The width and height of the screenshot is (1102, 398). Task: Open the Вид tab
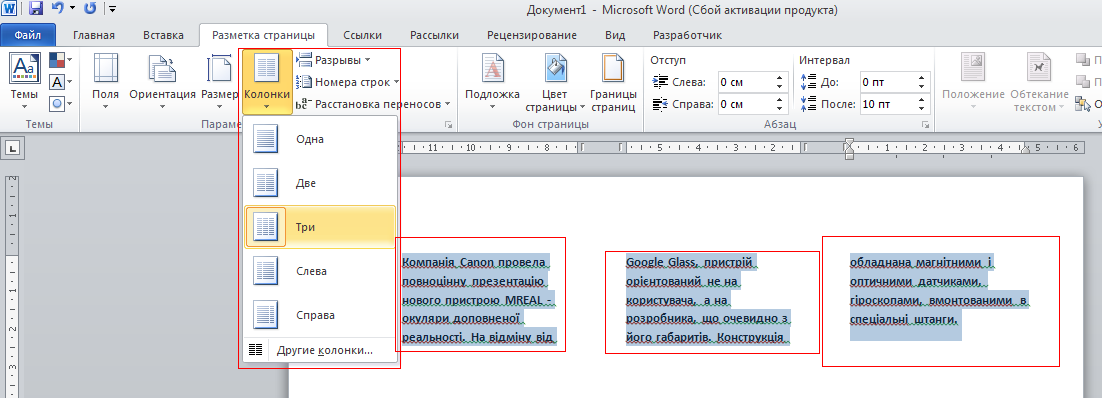[x=615, y=35]
